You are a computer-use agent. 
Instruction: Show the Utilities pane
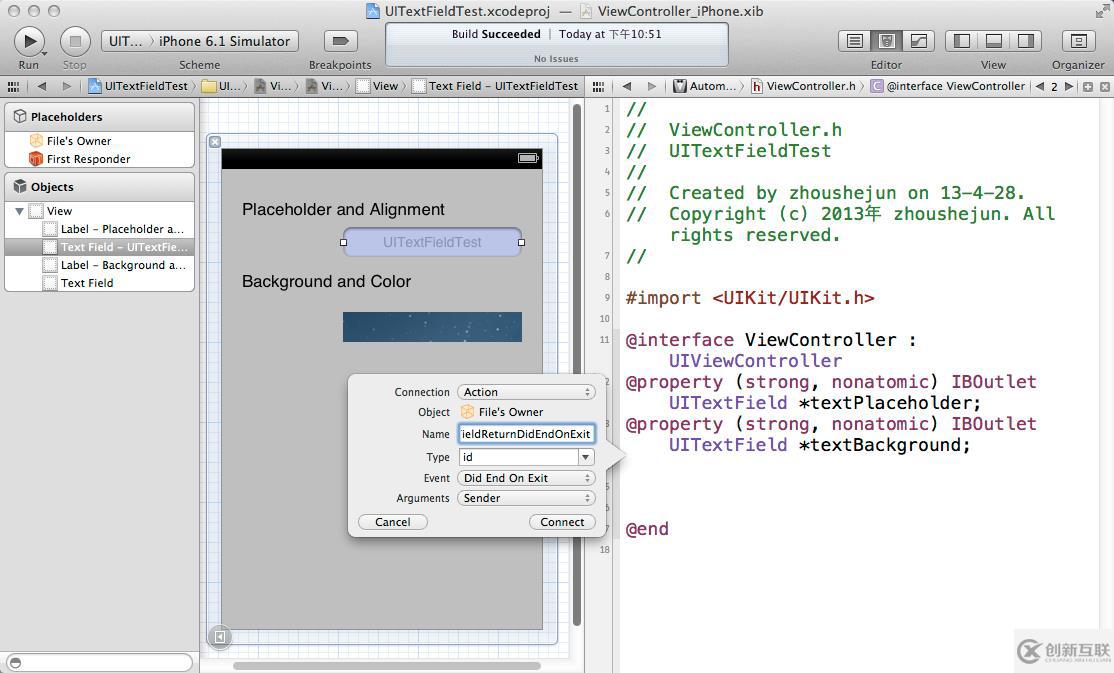(1025, 41)
